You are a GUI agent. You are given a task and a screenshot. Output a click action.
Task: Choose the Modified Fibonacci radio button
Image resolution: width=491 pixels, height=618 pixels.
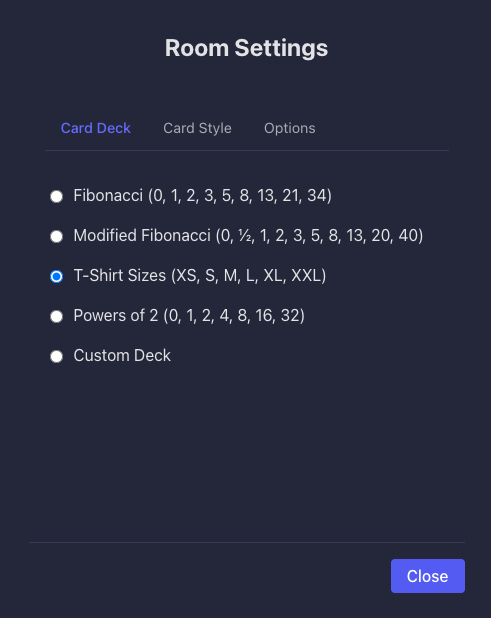[x=56, y=236]
